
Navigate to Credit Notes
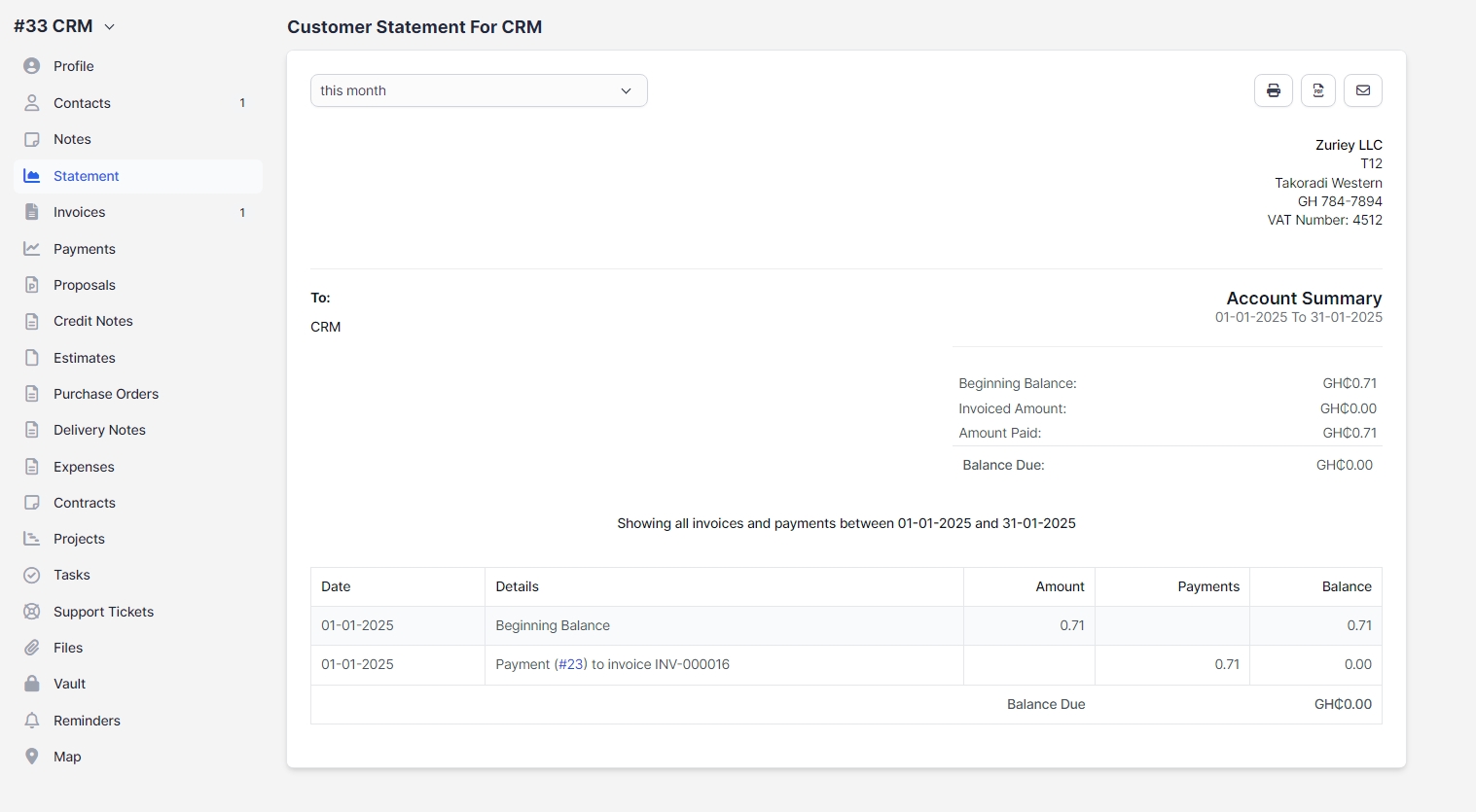click(x=92, y=321)
